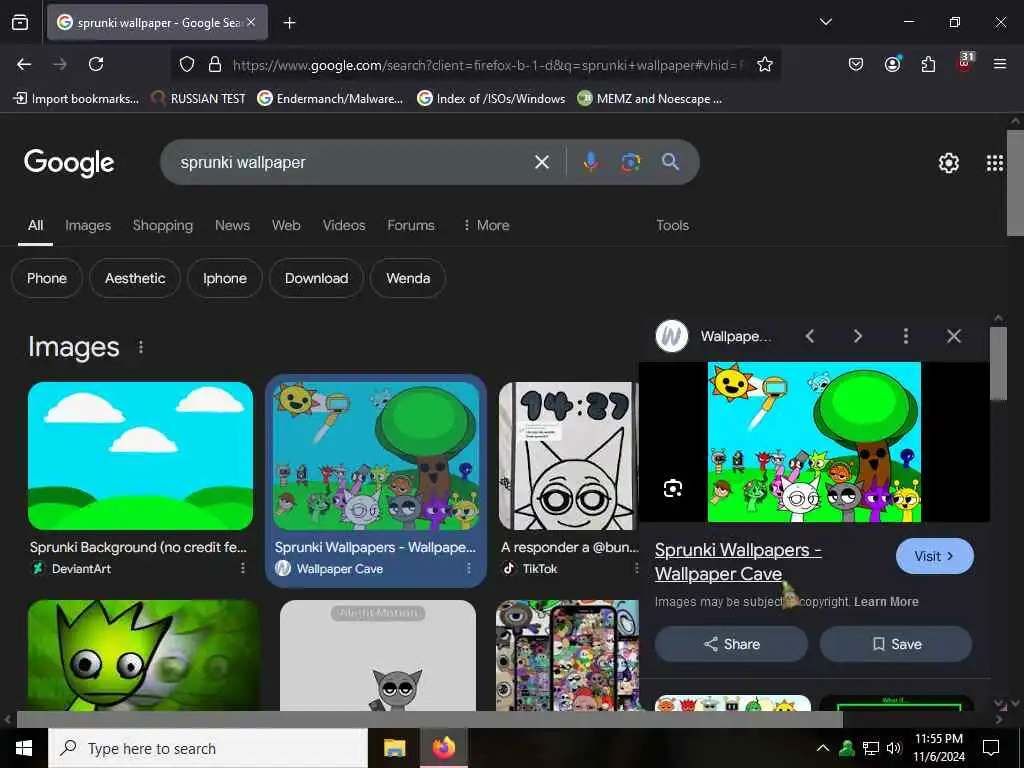
Task: Click Lens icon on the preview image
Action: point(673,488)
